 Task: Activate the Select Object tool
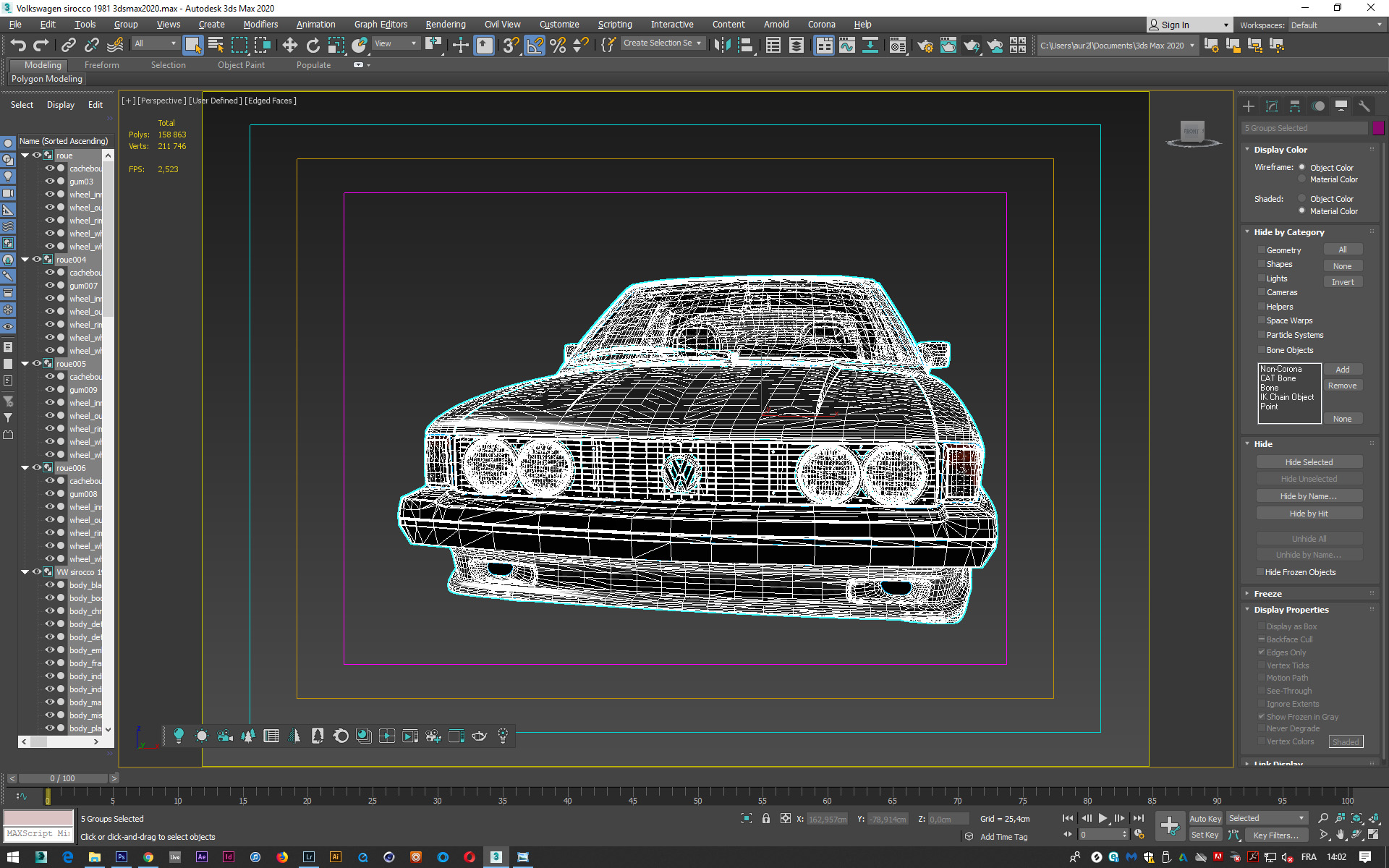click(192, 46)
